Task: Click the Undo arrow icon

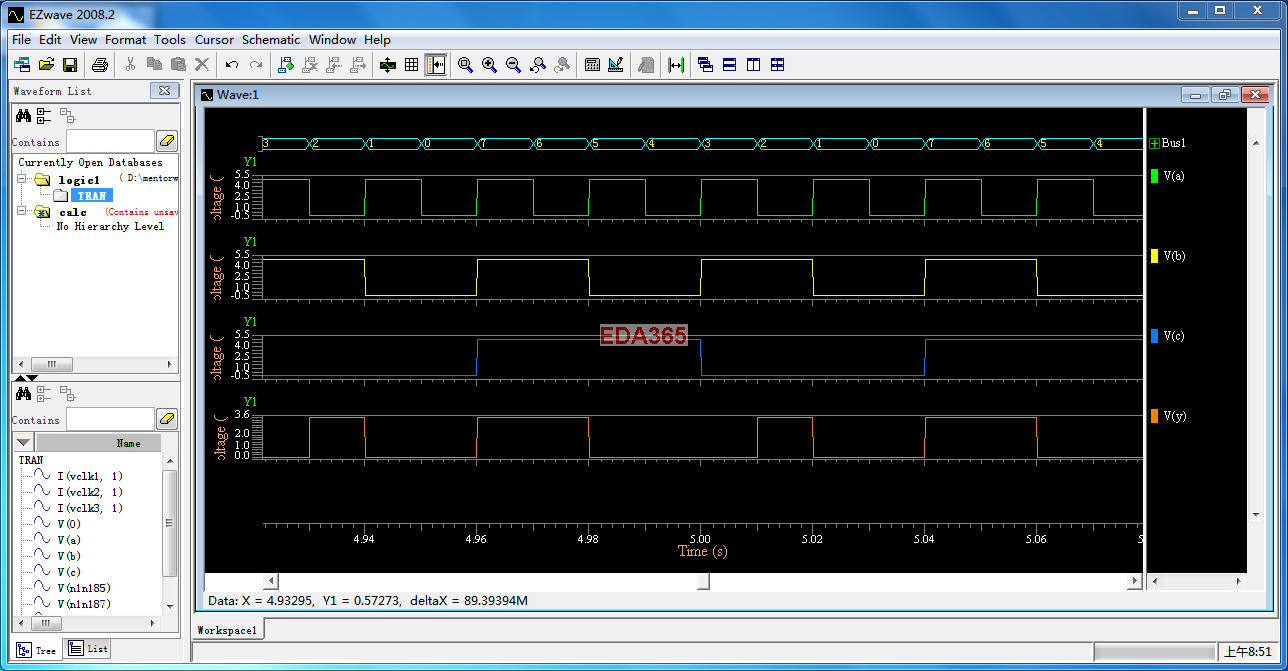Action: (x=232, y=65)
